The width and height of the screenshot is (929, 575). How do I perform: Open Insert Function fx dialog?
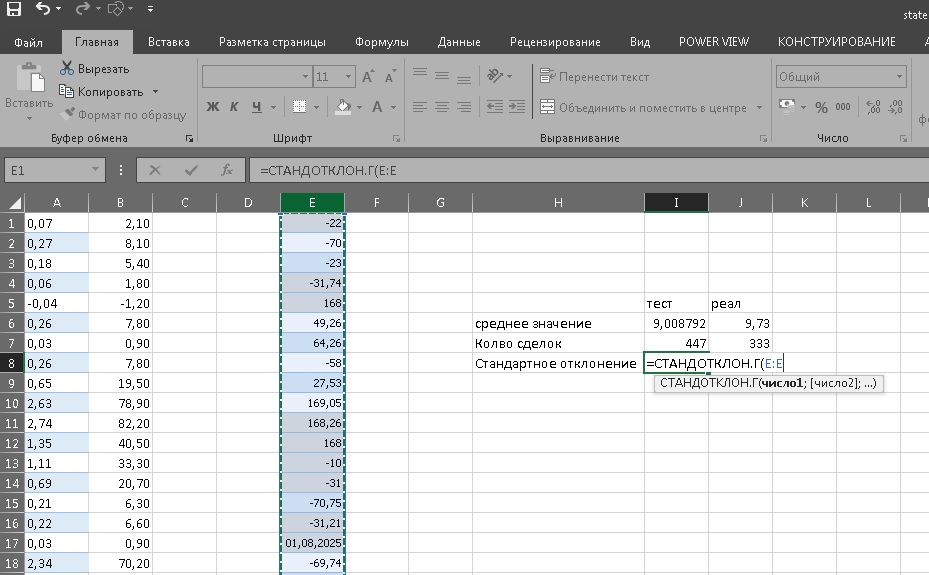coord(226,171)
